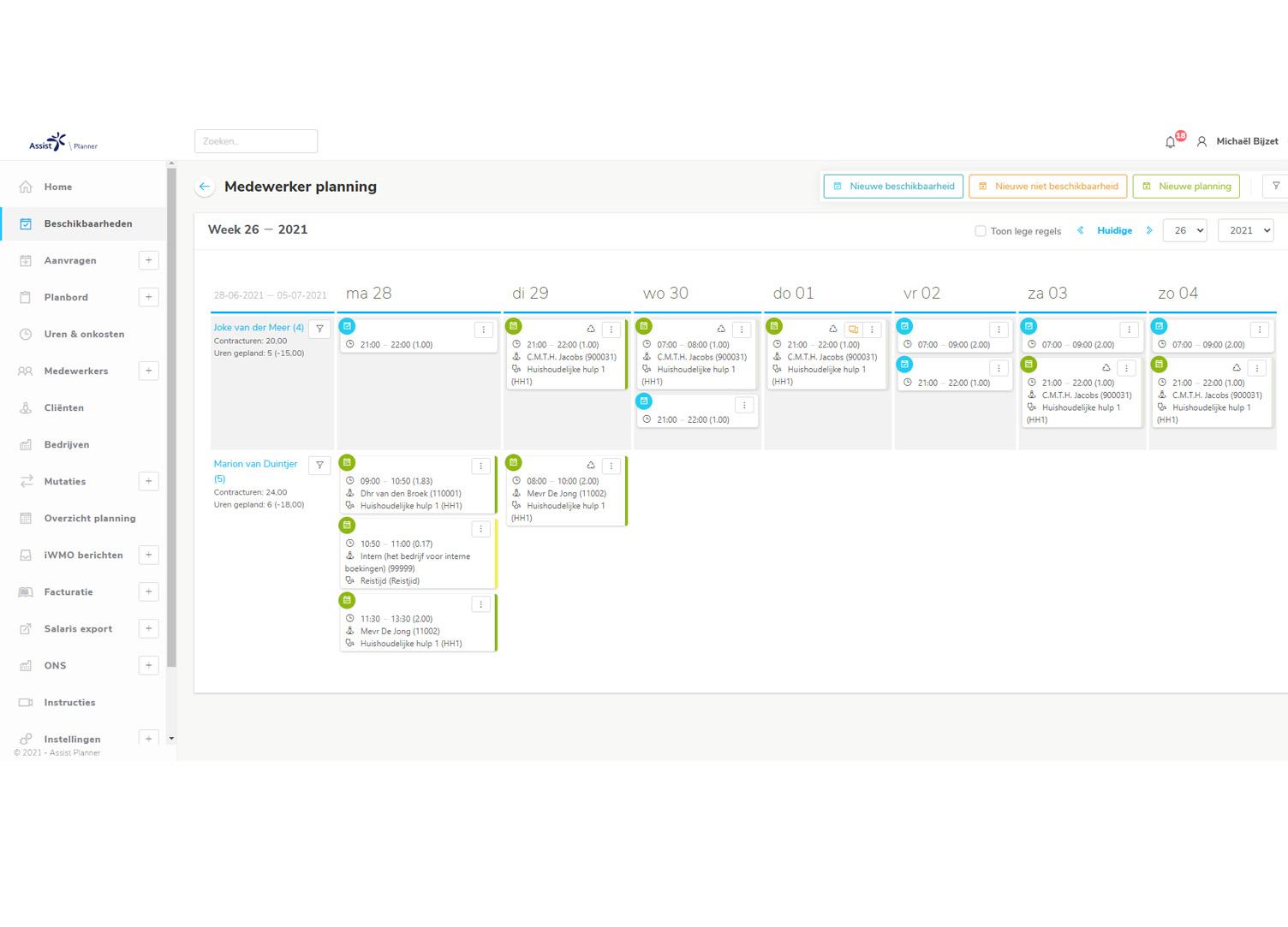Click filter icon next to Joke van der Meer
Viewport: 1288px width, 927px height.
(319, 329)
